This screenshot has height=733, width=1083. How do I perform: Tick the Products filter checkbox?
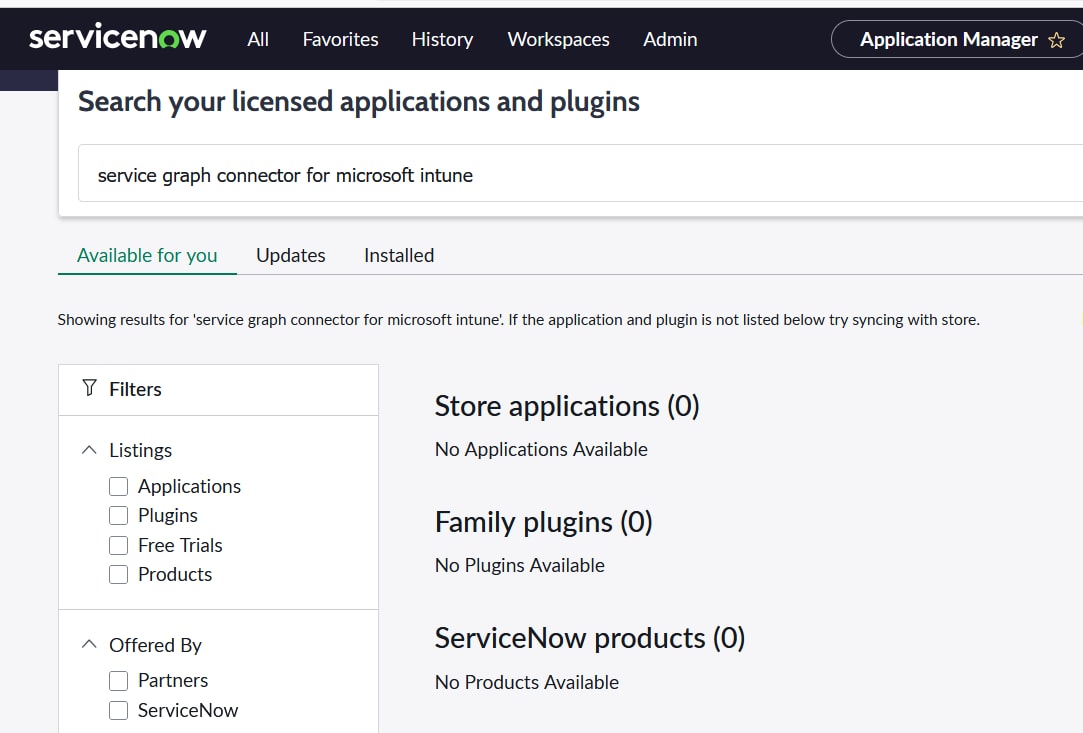click(x=119, y=574)
